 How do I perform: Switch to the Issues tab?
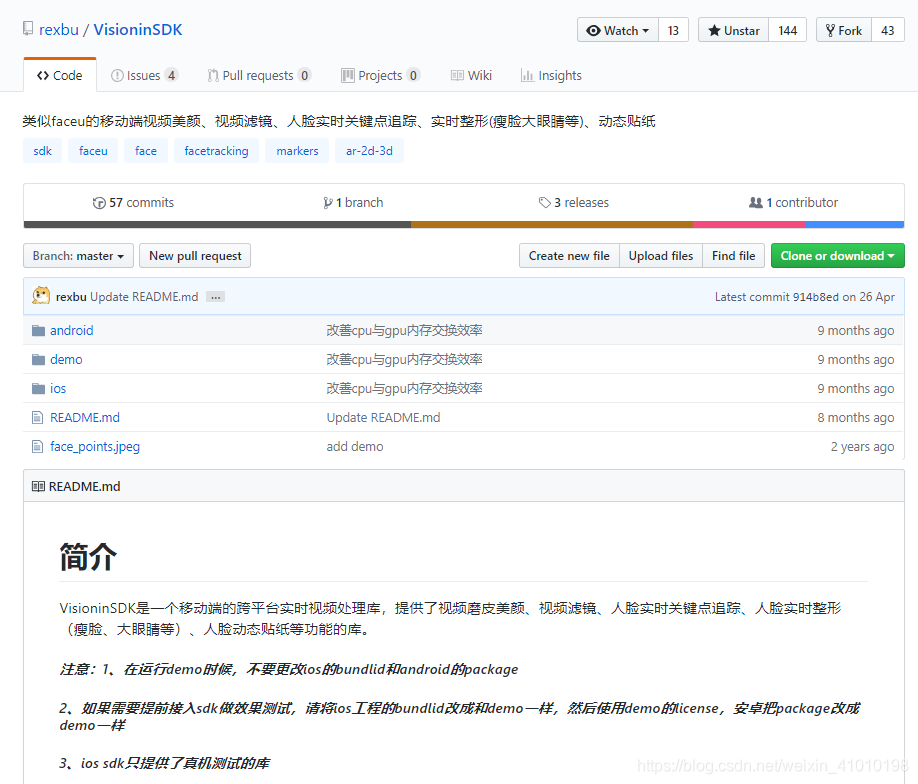[x=144, y=76]
